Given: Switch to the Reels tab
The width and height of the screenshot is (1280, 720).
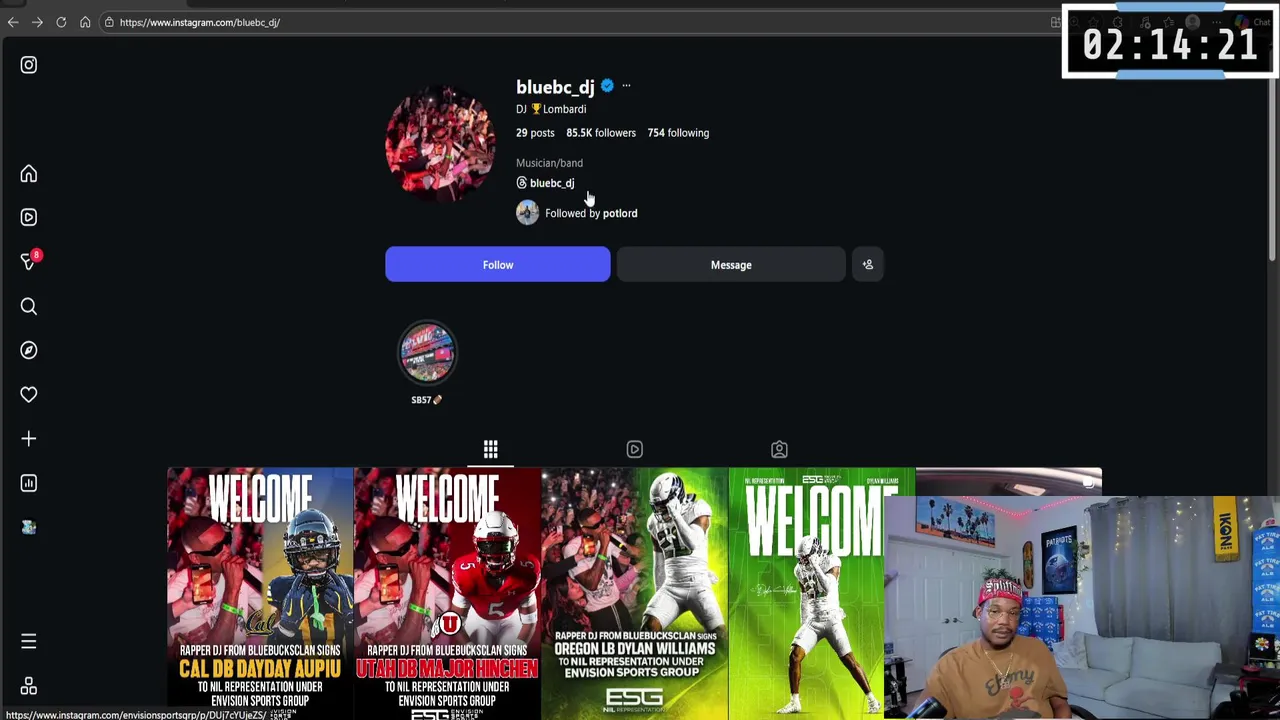Looking at the screenshot, I should [635, 449].
